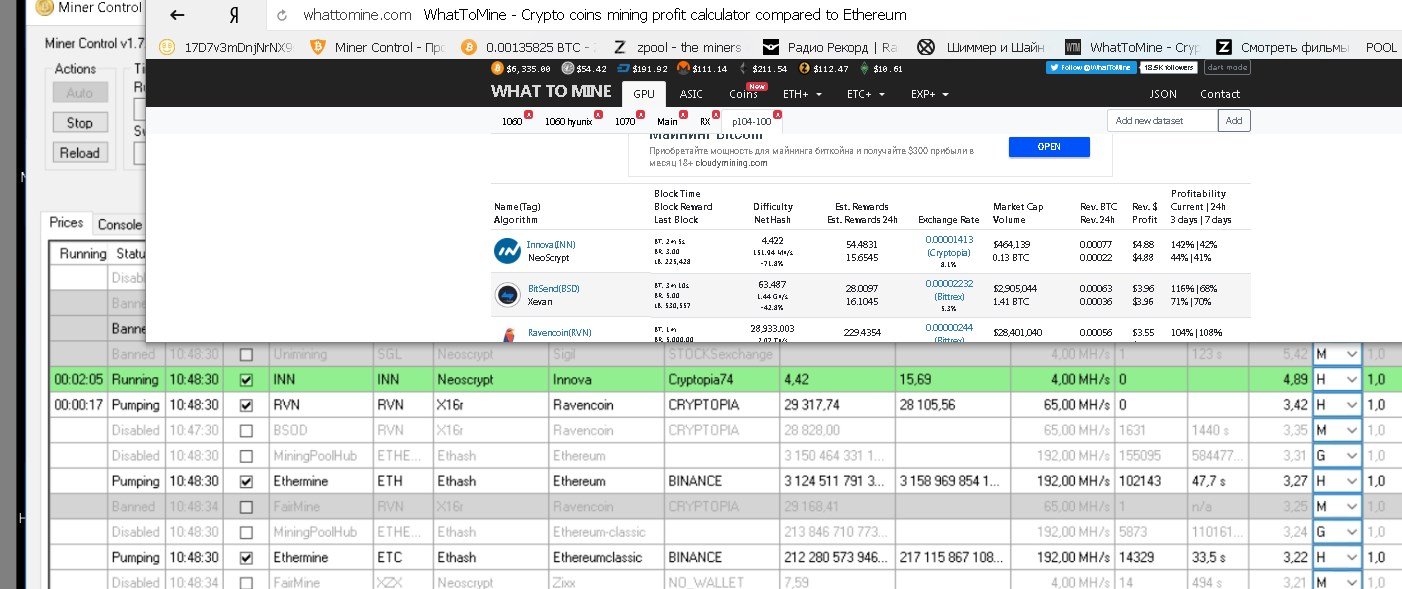Open the Contact link

click(1220, 94)
